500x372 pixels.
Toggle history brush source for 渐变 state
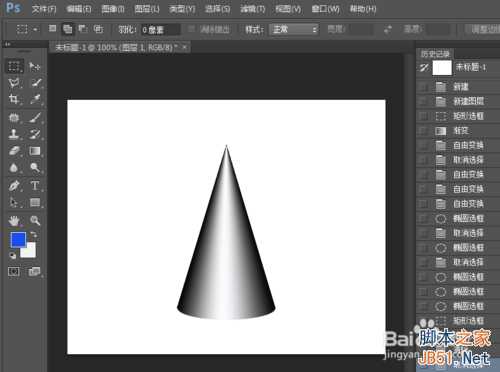pyautogui.click(x=424, y=131)
